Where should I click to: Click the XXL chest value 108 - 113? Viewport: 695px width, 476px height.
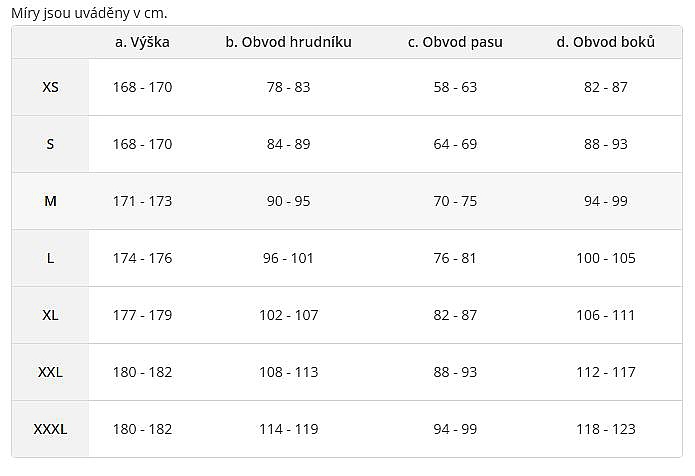[x=288, y=372]
